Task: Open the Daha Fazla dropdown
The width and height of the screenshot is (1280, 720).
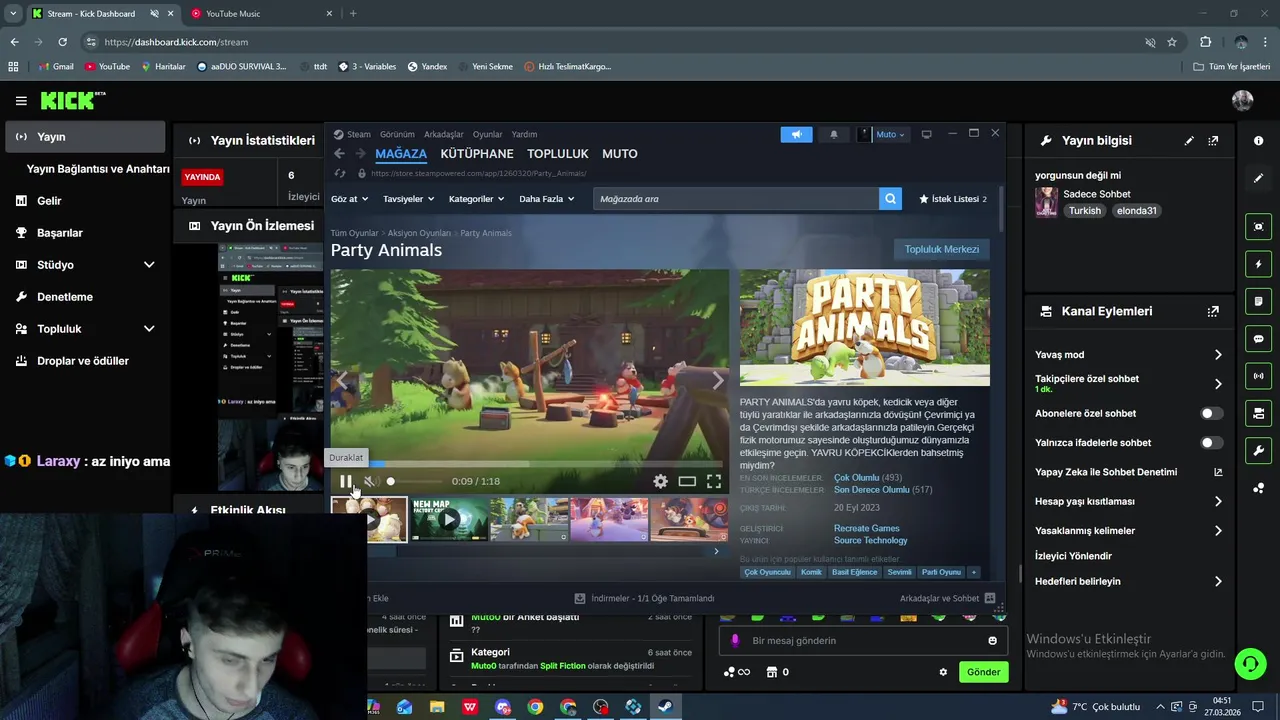Action: (546, 199)
